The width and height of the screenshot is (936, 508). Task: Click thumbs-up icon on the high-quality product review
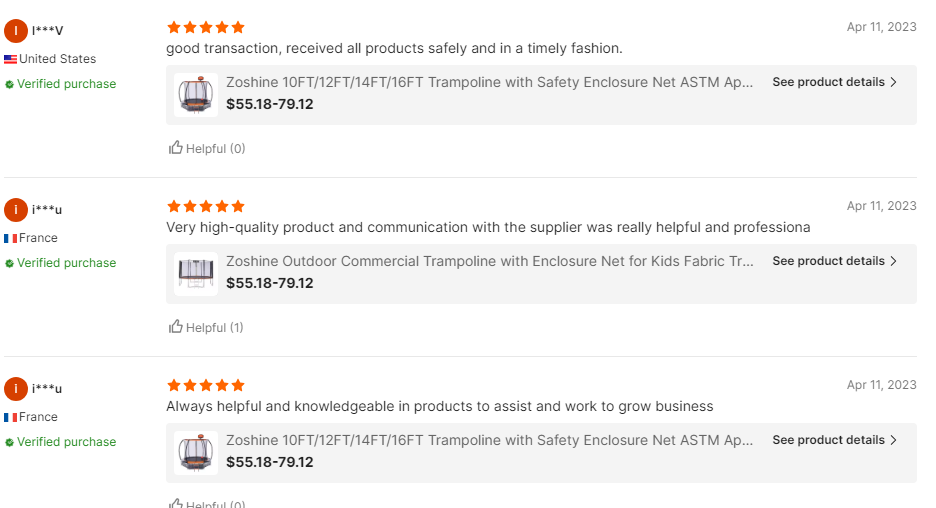tap(176, 327)
